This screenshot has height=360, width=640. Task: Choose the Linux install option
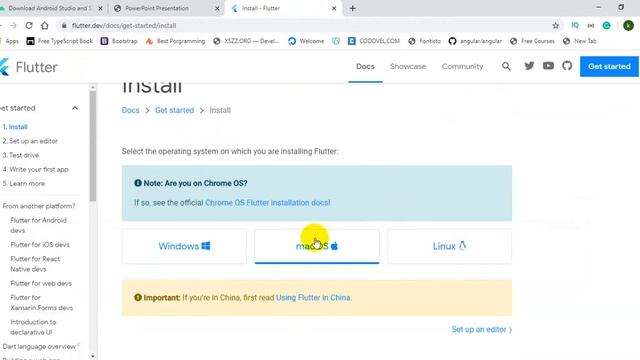click(449, 246)
